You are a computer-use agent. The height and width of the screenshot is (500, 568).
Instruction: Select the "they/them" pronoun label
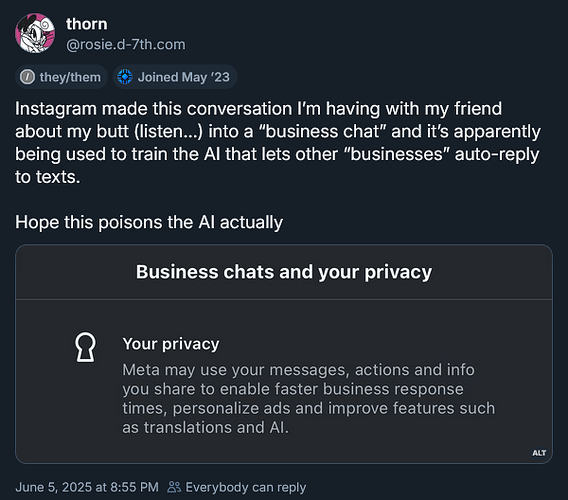70,77
